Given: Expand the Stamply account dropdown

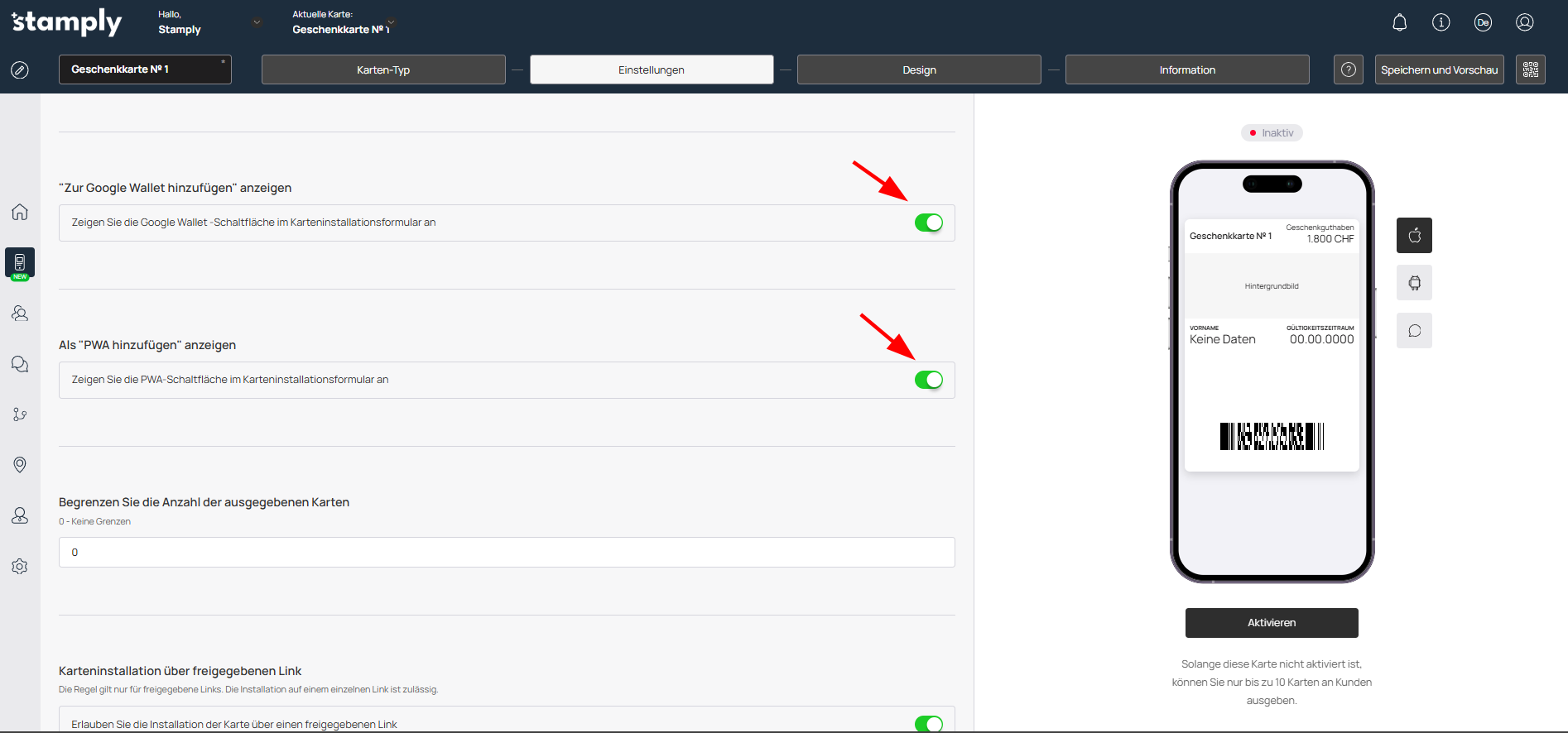Looking at the screenshot, I should coord(257,23).
